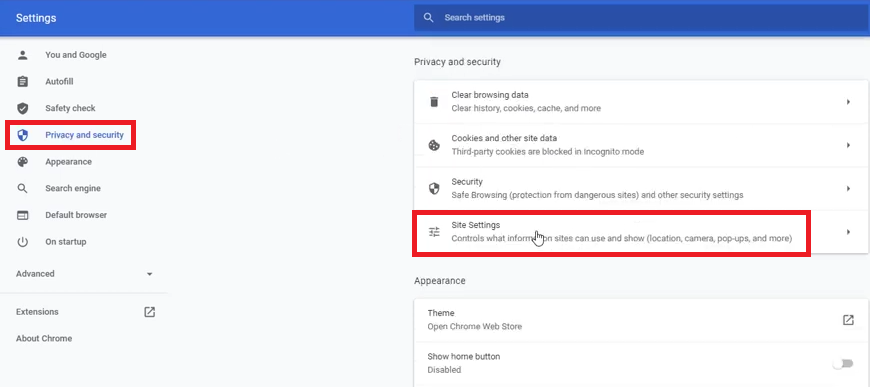Click the right arrow on the Site Settings row
Image resolution: width=870 pixels, height=387 pixels.
coord(848,232)
